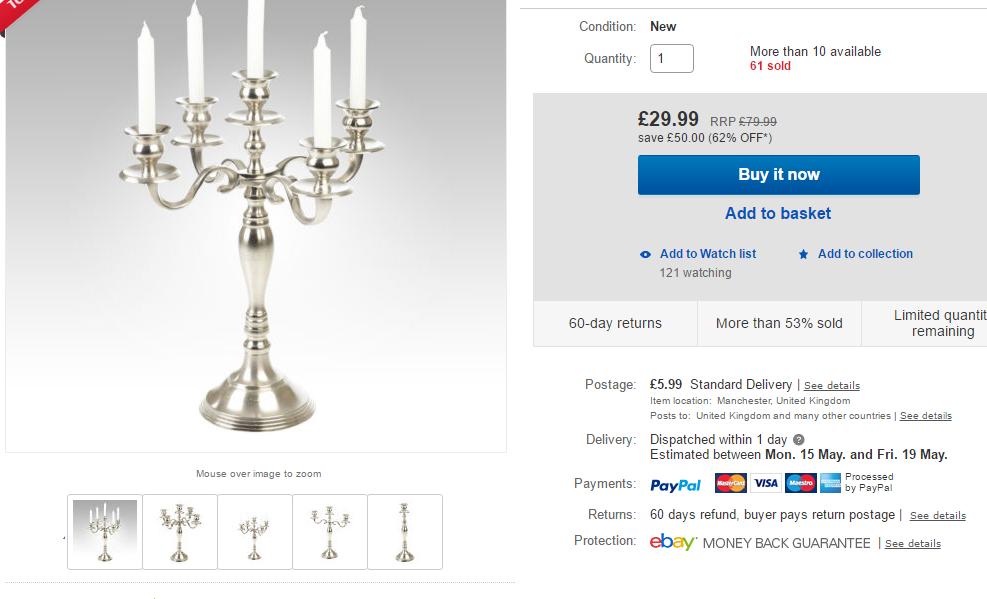987x599 pixels.
Task: Click Add to basket
Action: coord(778,213)
